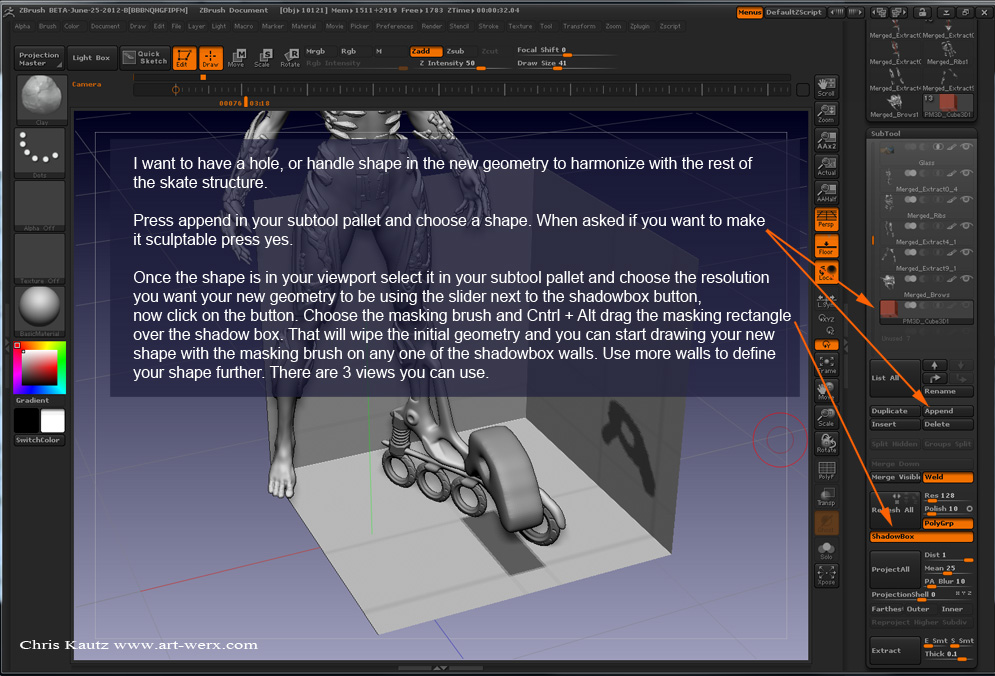Open the Zplugin menu
Screen dimensions: 995x676
click(640, 27)
